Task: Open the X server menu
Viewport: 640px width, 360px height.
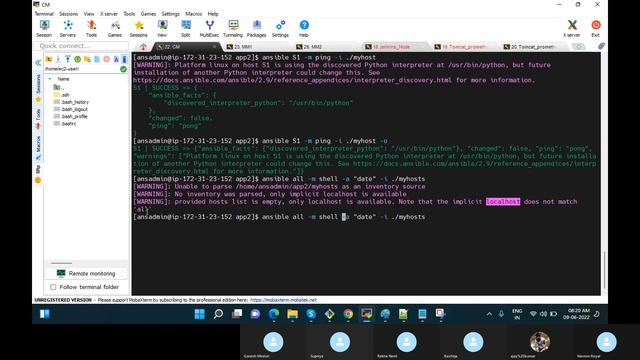Action: [109, 14]
